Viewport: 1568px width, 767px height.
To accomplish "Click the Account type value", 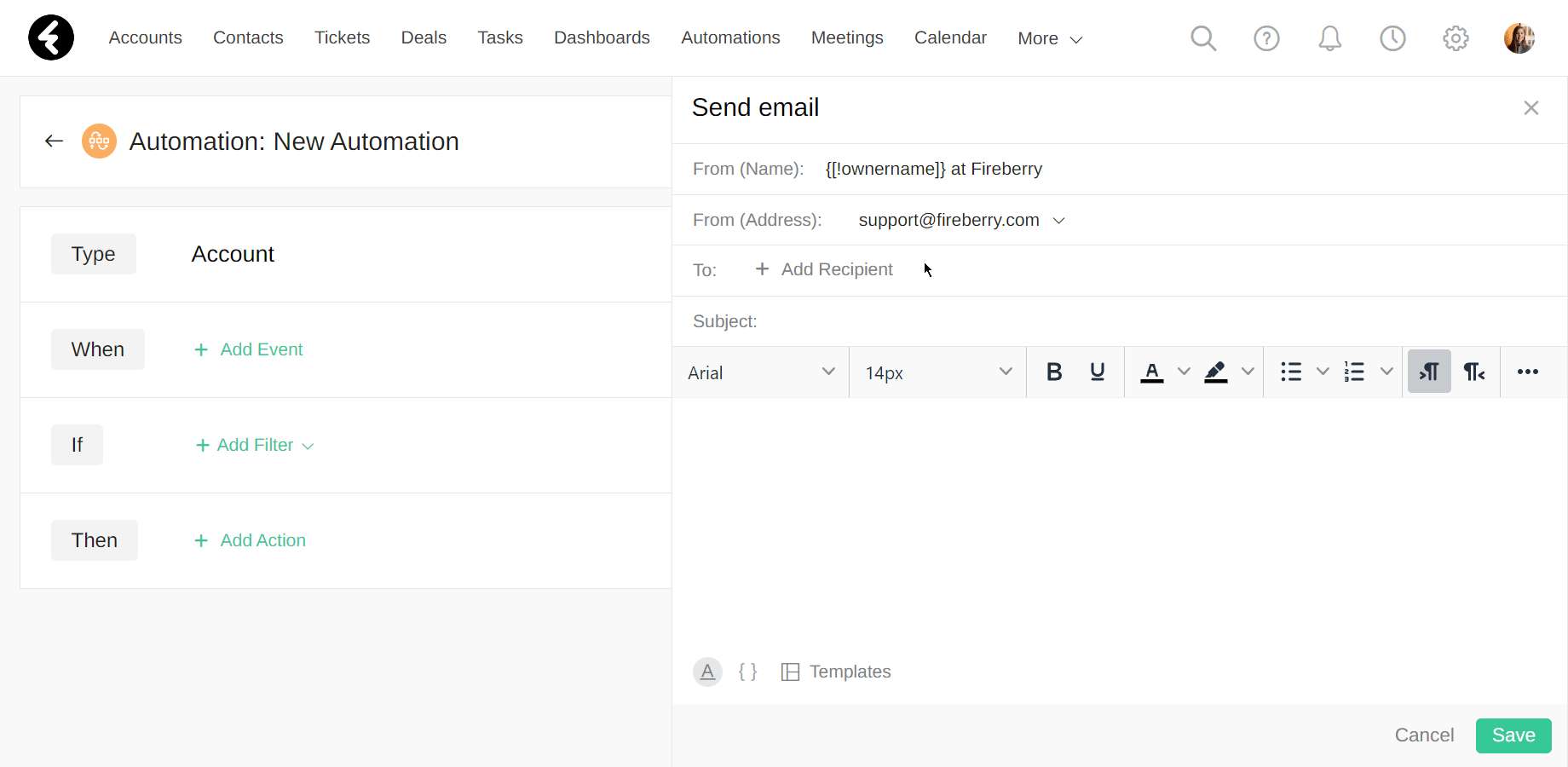I will point(233,254).
